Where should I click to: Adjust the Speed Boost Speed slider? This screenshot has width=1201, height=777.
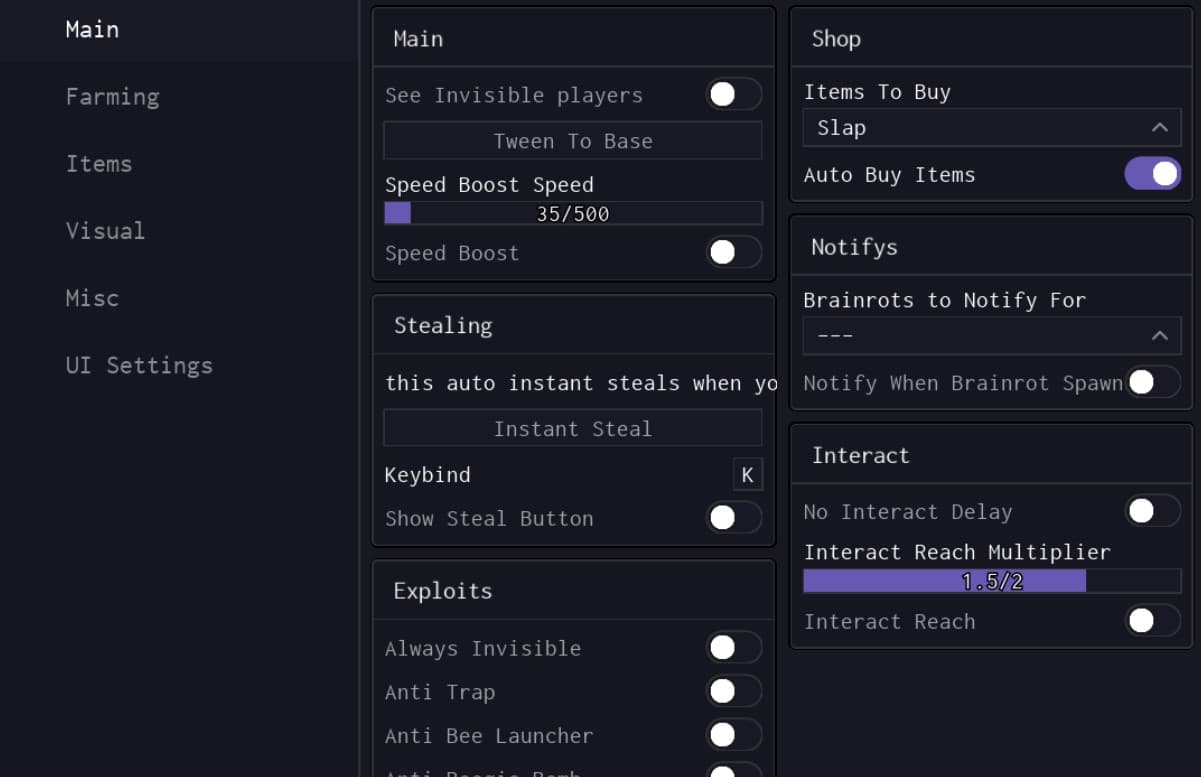(572, 213)
